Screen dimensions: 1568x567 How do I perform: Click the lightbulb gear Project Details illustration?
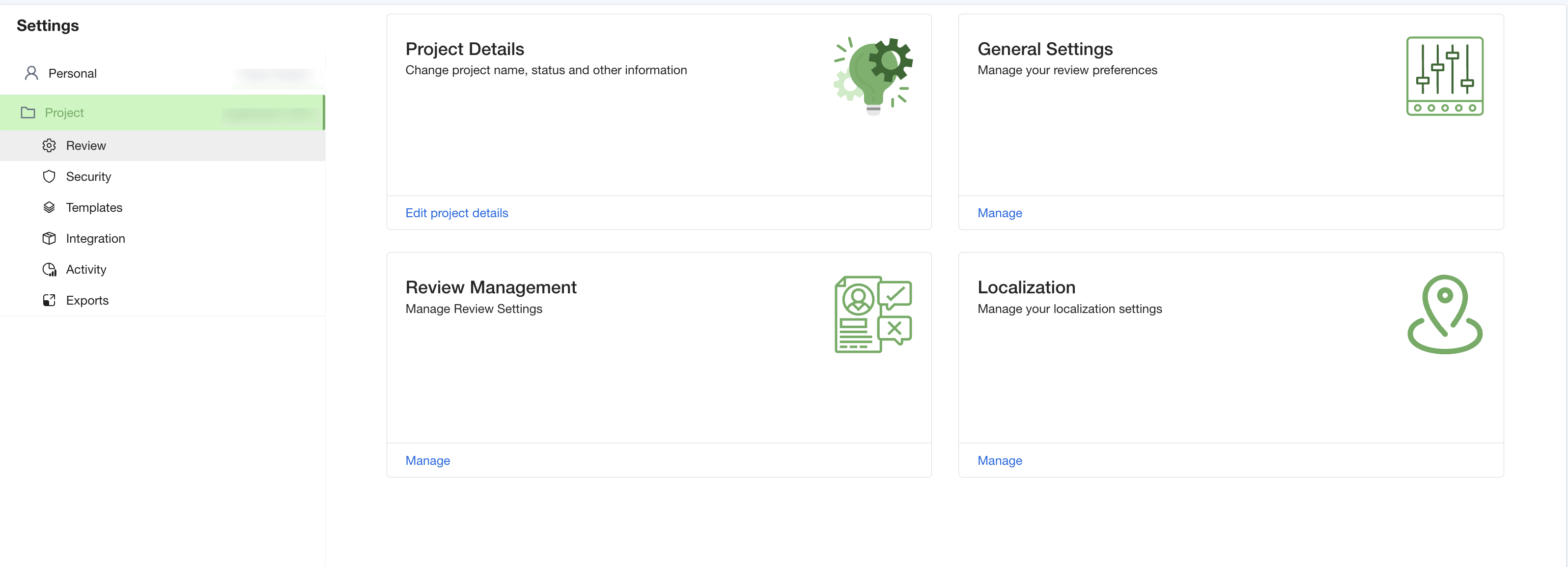(x=872, y=76)
